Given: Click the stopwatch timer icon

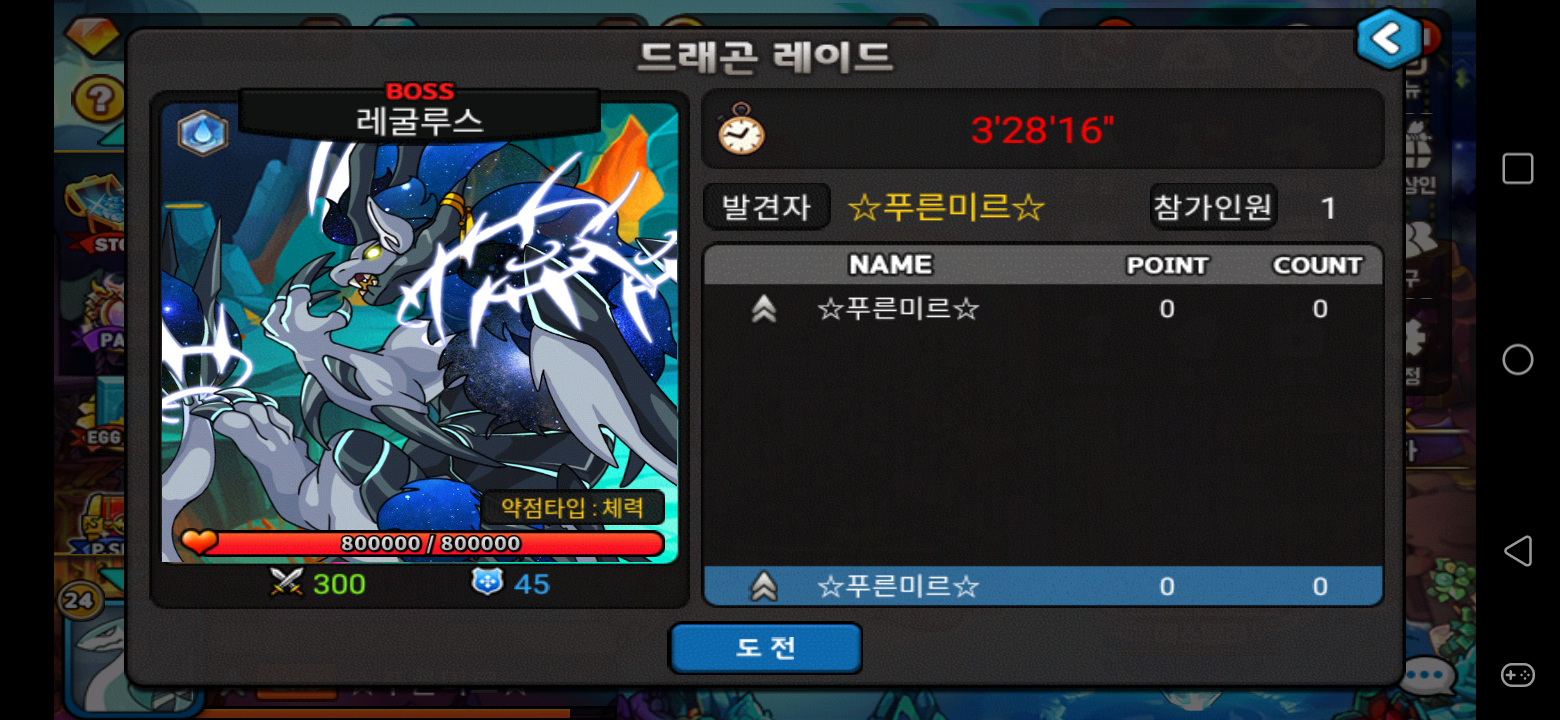Looking at the screenshot, I should [x=741, y=129].
